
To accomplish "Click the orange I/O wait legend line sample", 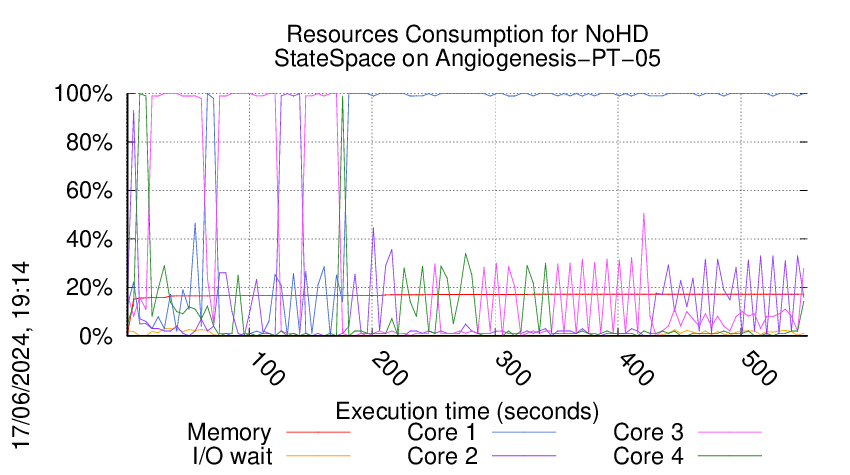I will tap(318, 456).
